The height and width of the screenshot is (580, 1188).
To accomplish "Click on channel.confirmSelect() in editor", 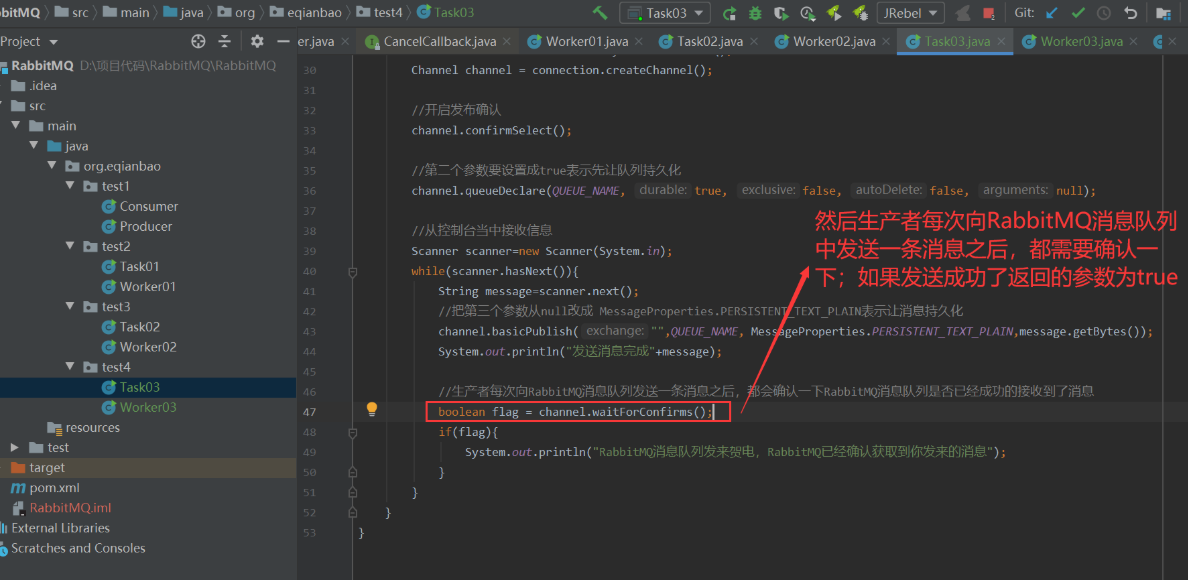I will 492,130.
